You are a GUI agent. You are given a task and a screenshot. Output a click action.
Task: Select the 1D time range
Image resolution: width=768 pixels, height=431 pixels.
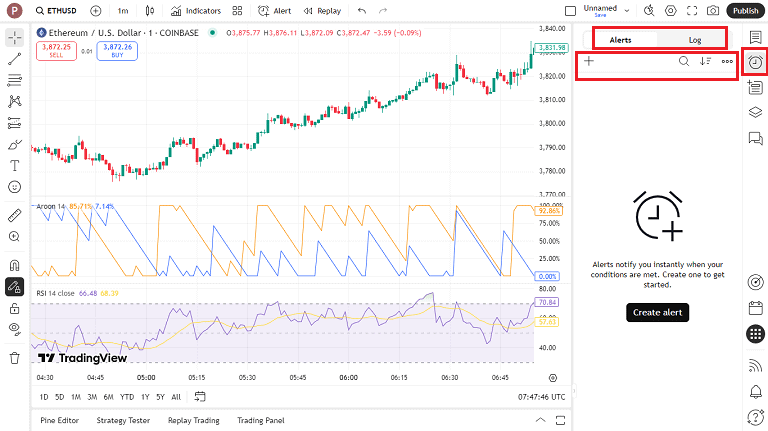point(44,397)
